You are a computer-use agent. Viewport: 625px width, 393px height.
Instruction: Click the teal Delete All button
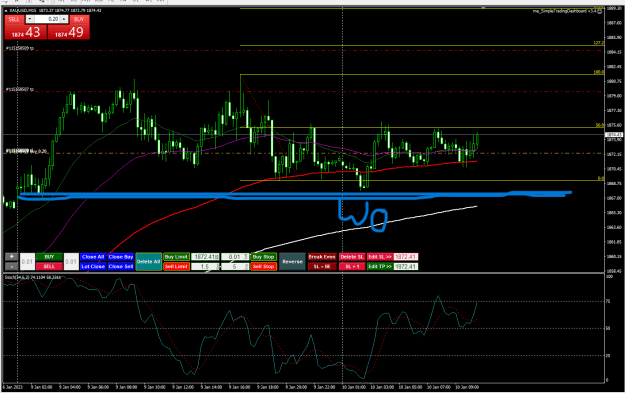pos(149,261)
